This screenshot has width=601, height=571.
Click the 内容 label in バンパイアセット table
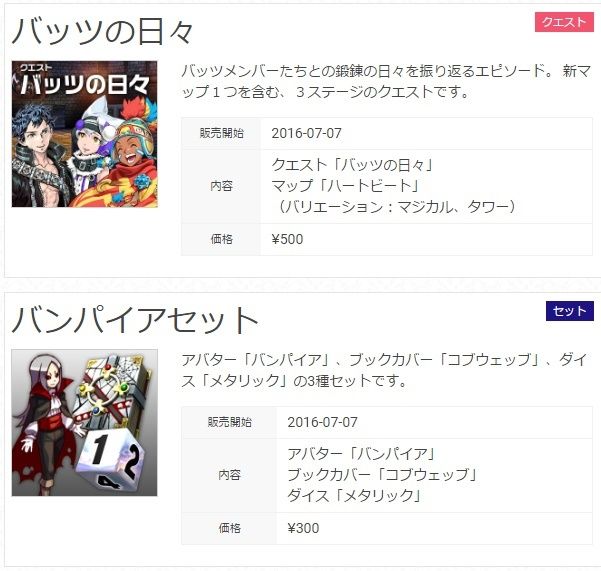(x=229, y=475)
